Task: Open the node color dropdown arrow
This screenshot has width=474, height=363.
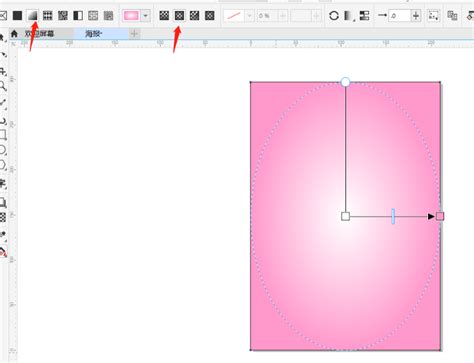Action: (x=249, y=16)
